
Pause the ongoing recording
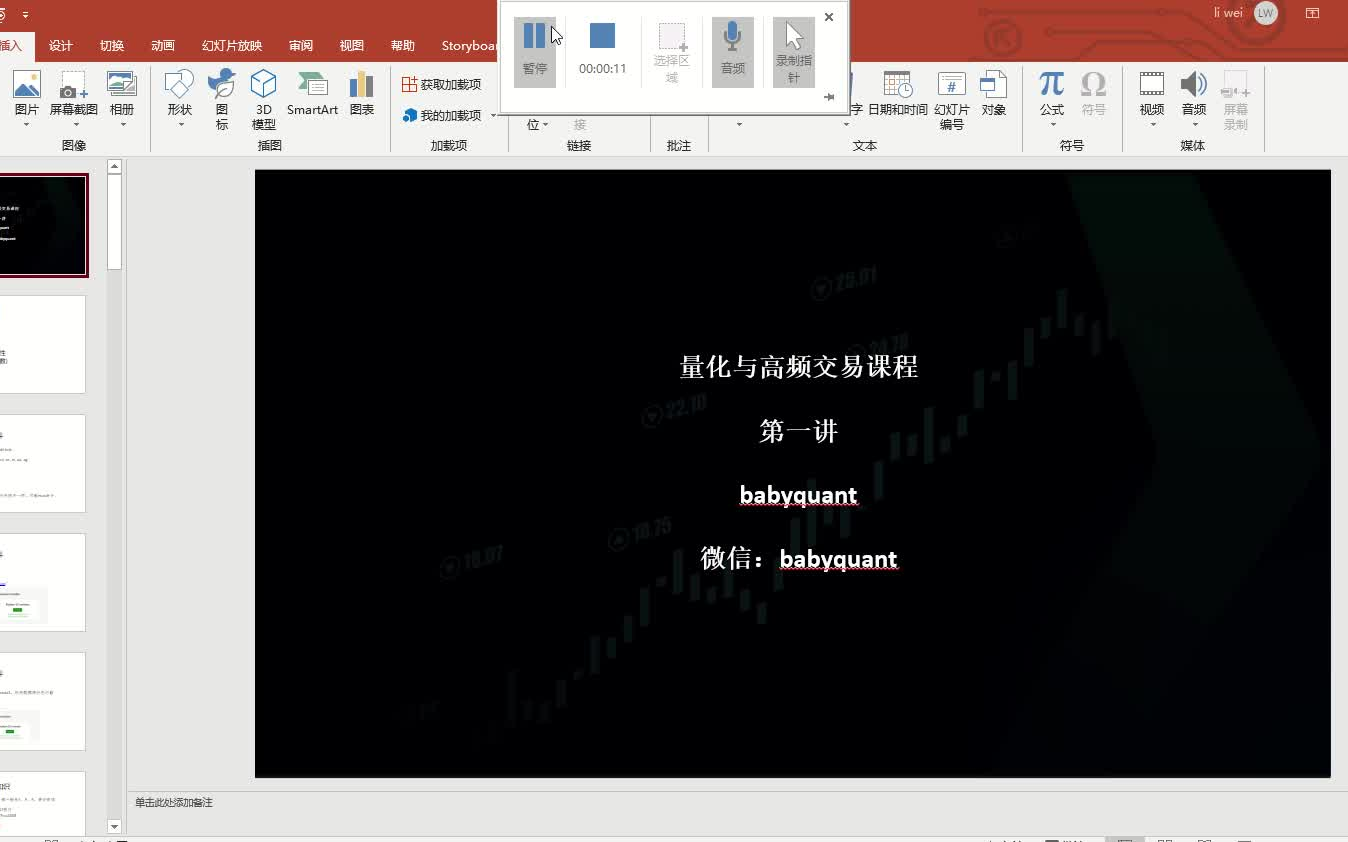pos(534,44)
